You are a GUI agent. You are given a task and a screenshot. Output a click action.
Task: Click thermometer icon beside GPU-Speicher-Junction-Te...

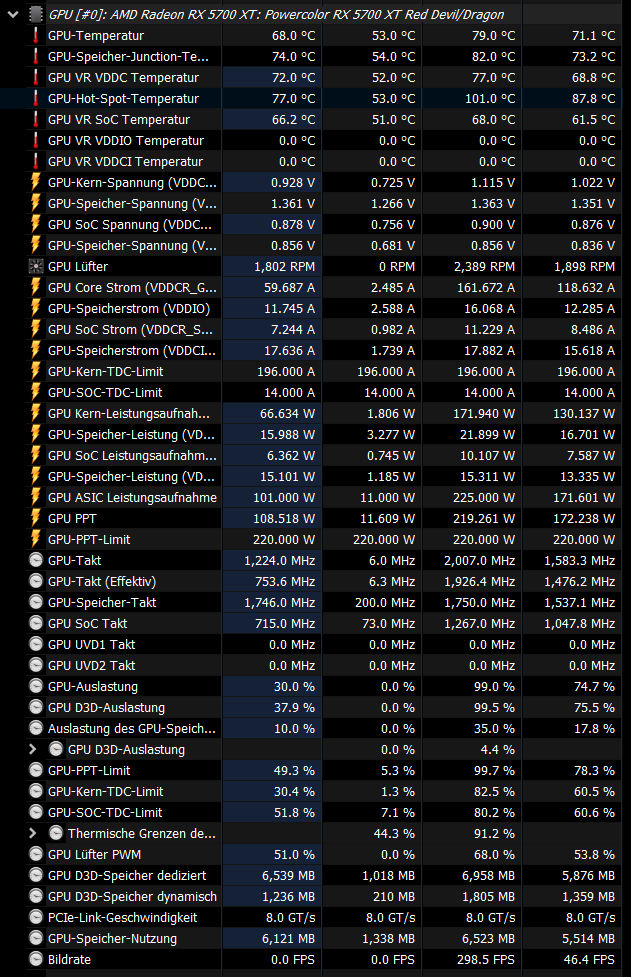[36, 57]
